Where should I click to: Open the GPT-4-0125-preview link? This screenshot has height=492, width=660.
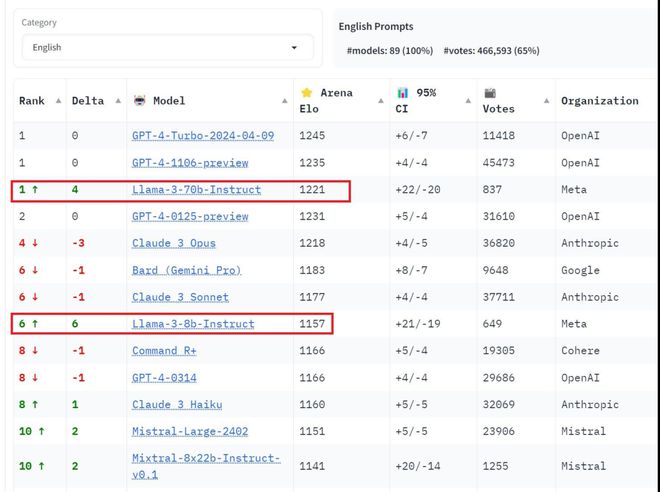pos(190,217)
